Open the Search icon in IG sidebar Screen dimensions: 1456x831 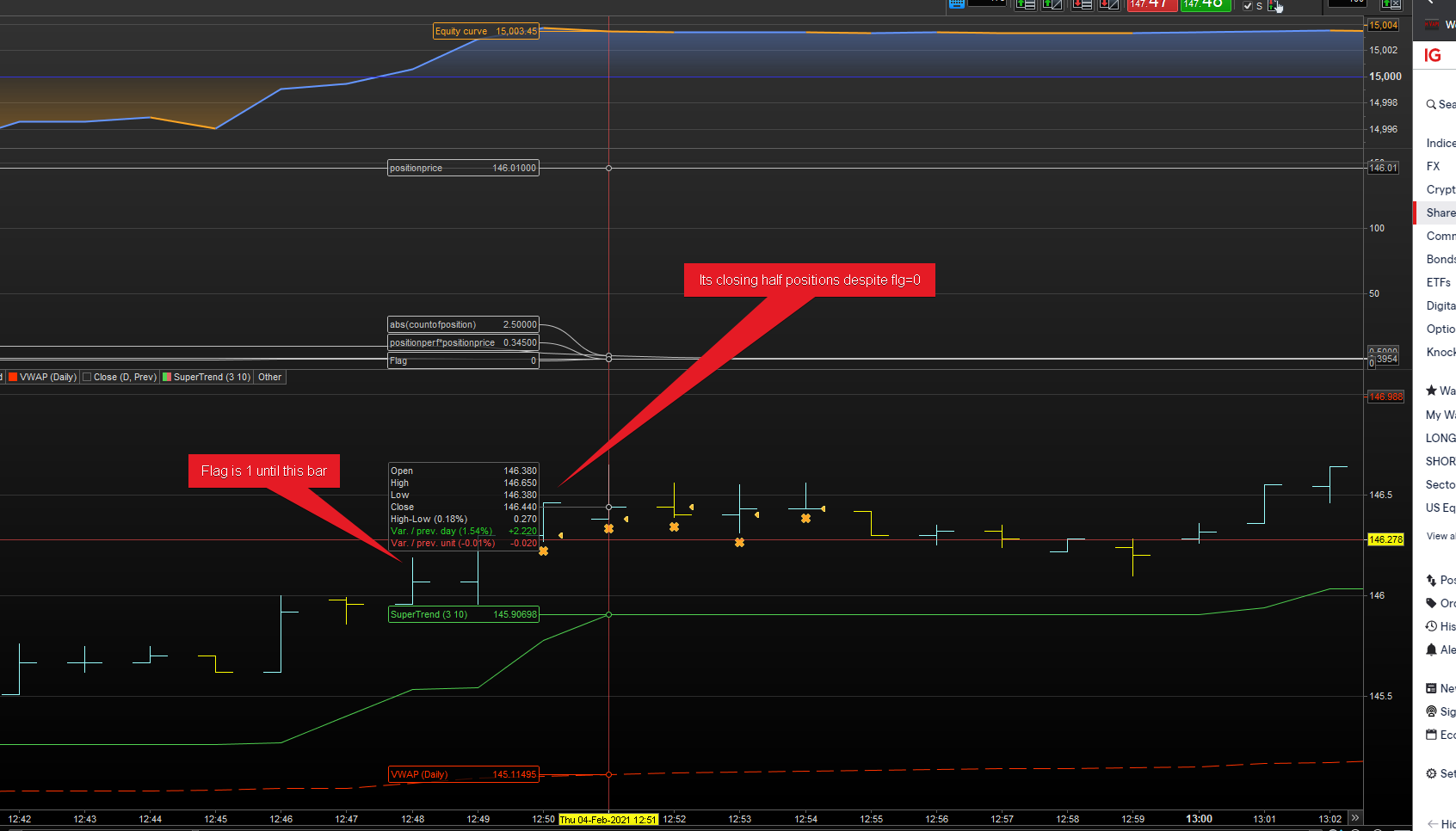pyautogui.click(x=1431, y=104)
